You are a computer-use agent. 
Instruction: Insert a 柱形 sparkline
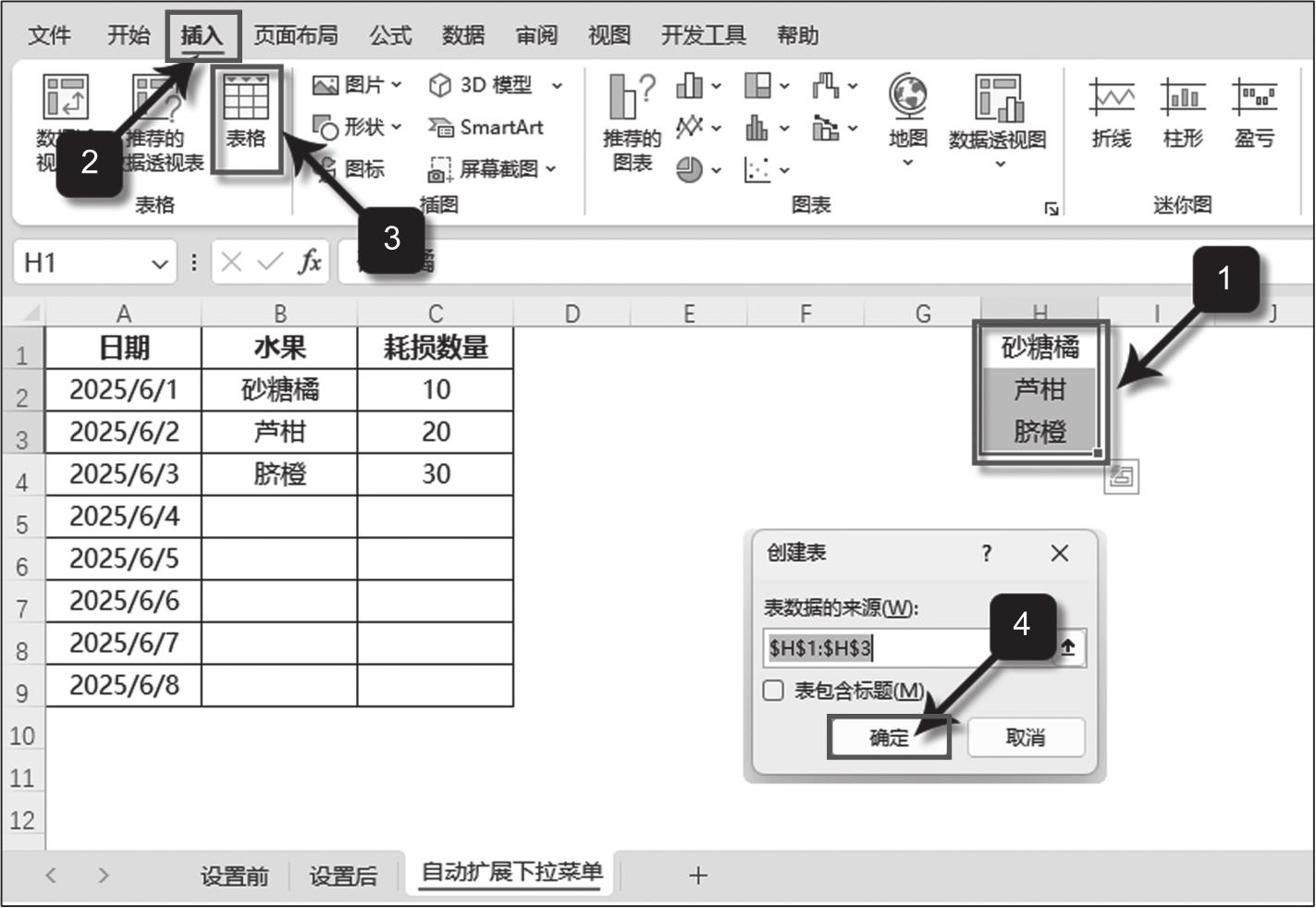click(1182, 113)
